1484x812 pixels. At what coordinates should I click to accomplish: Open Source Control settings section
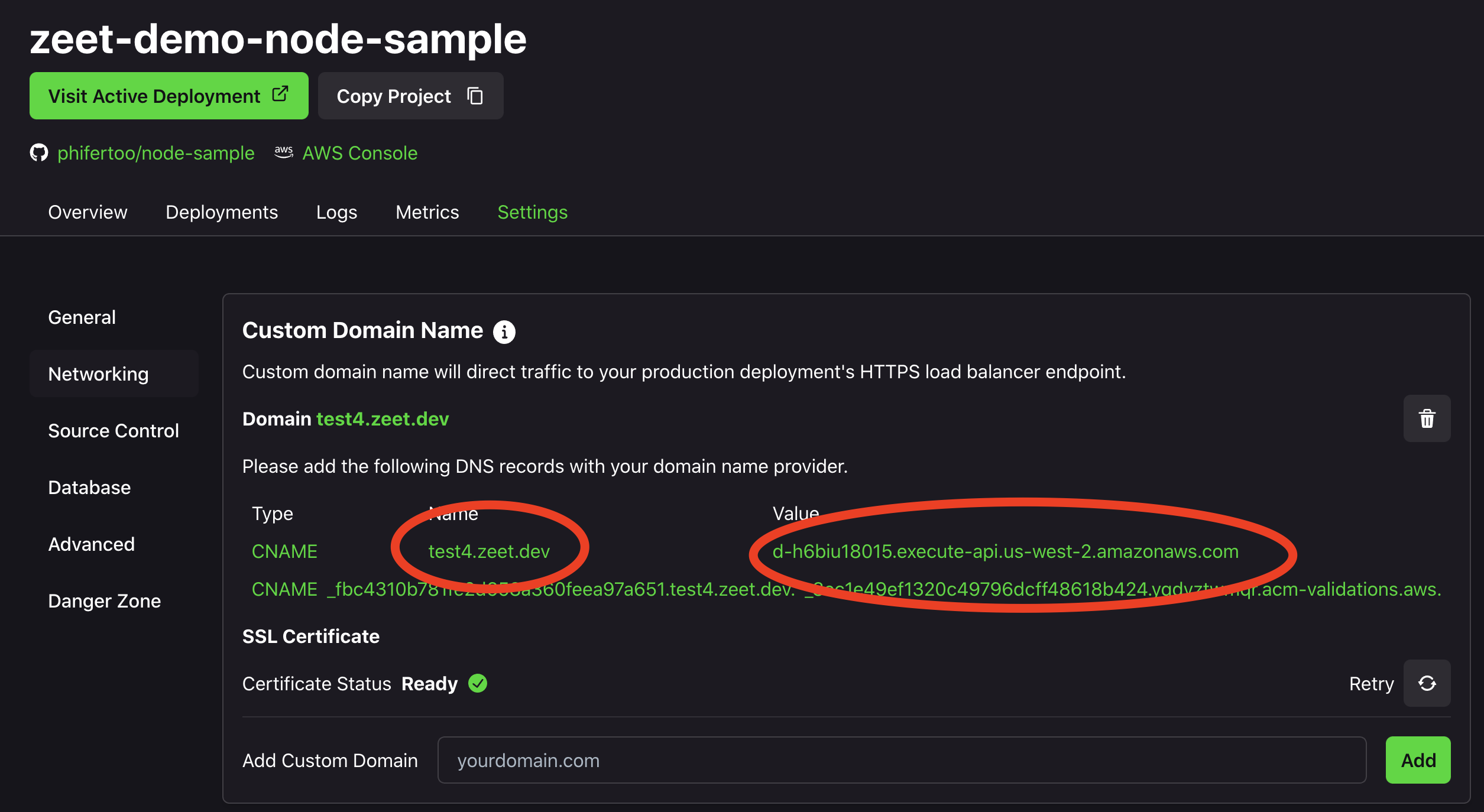(114, 431)
